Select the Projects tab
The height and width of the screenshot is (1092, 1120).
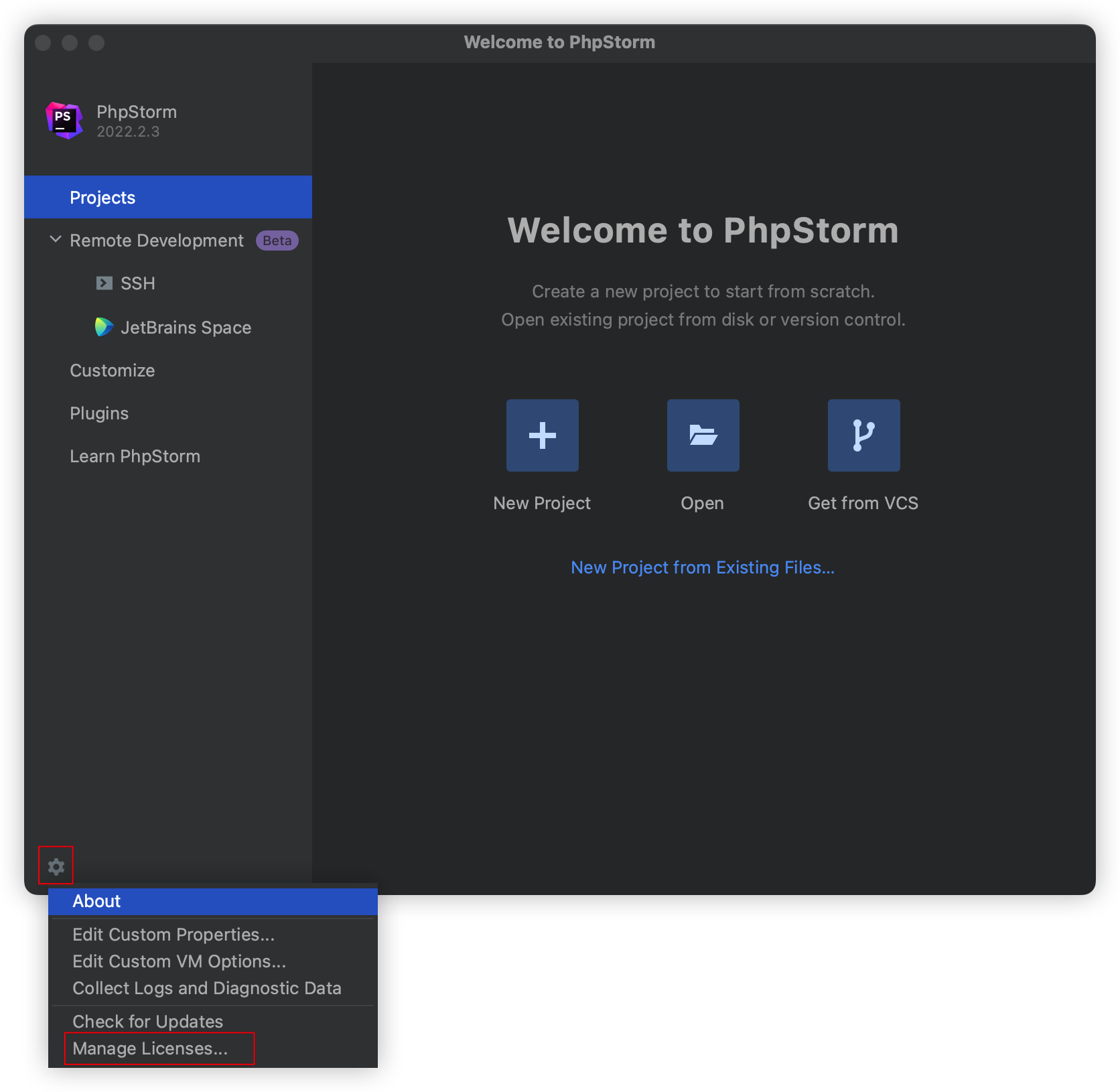tap(102, 198)
